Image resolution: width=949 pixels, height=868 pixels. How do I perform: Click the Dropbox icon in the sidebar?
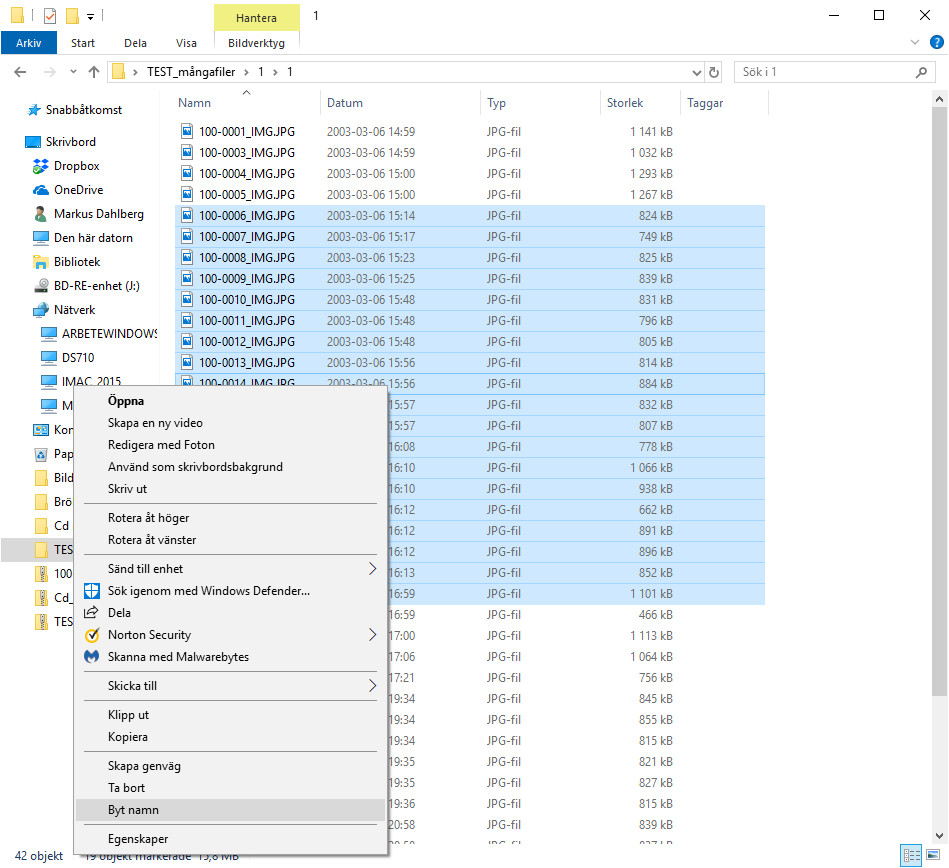[41, 166]
